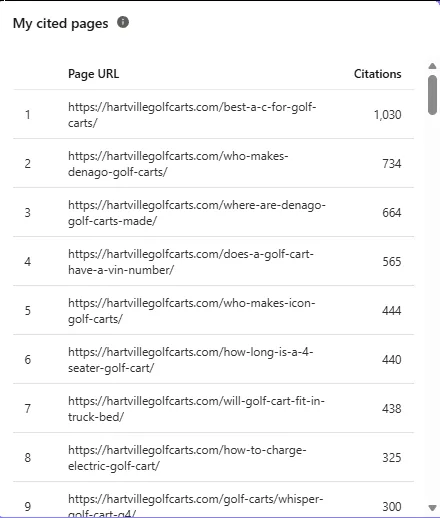This screenshot has height=518, width=440.
Task: Click the 565 citations value
Action: pos(392,262)
